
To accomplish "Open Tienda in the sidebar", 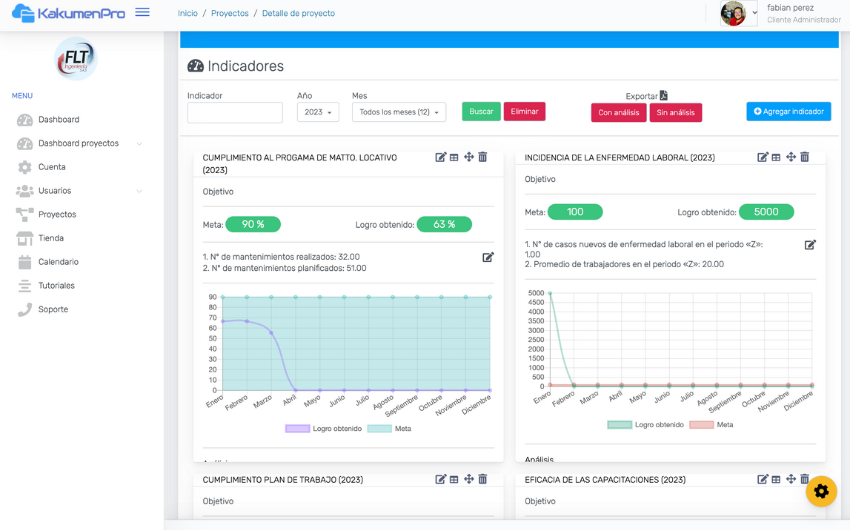I will [x=51, y=238].
